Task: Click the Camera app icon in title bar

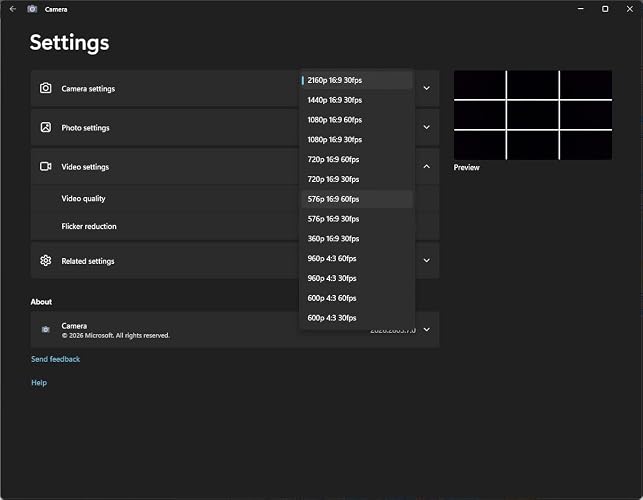Action: coord(32,9)
